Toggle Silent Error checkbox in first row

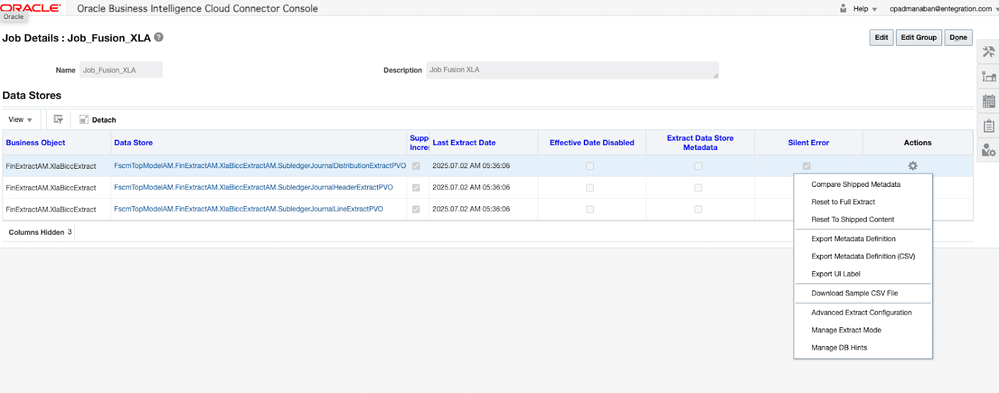pos(807,166)
